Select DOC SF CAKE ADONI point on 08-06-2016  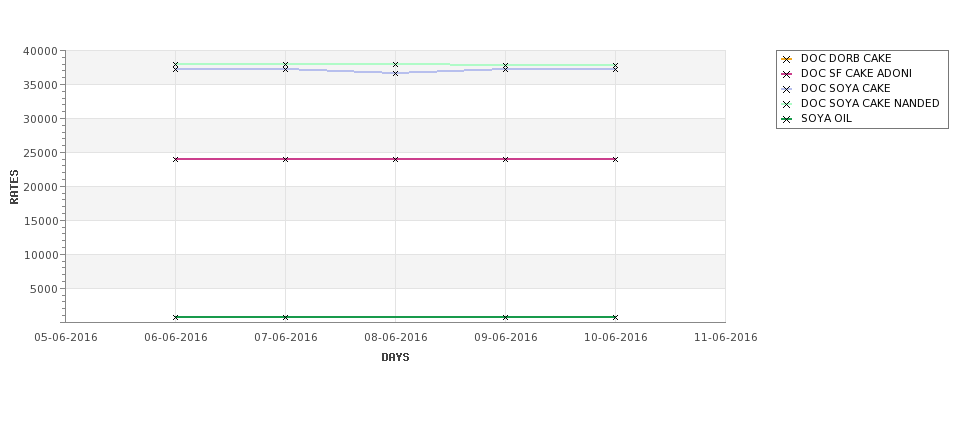pyautogui.click(x=395, y=159)
